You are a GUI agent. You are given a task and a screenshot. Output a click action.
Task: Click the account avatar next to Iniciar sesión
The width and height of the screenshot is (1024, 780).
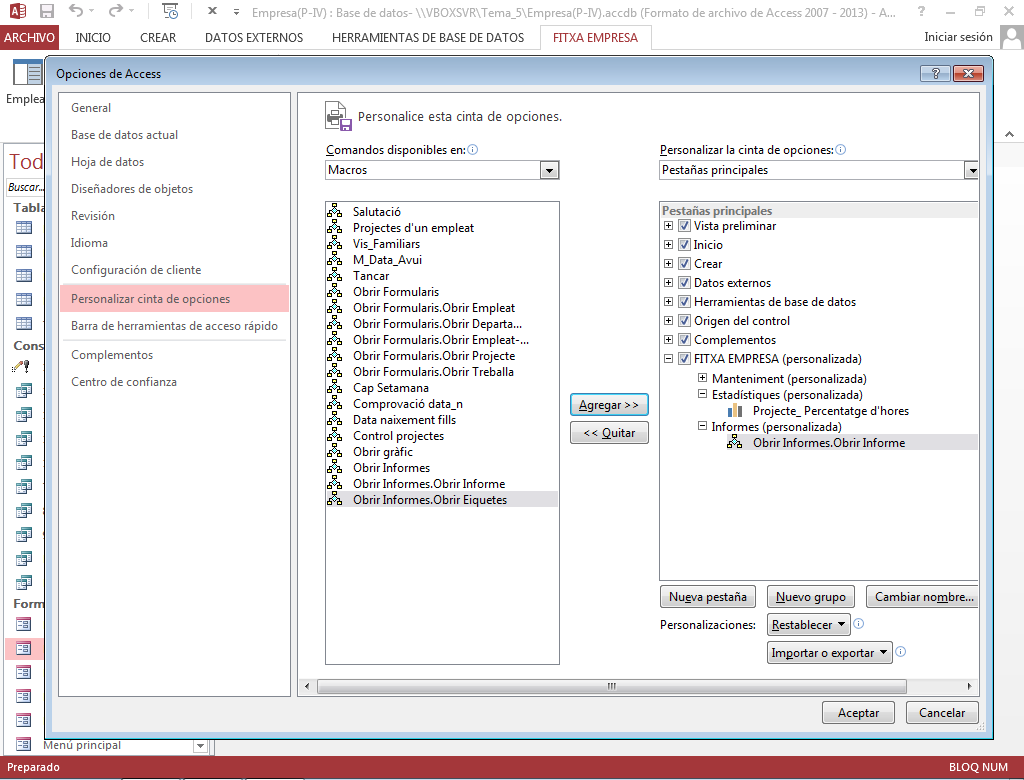click(1012, 37)
